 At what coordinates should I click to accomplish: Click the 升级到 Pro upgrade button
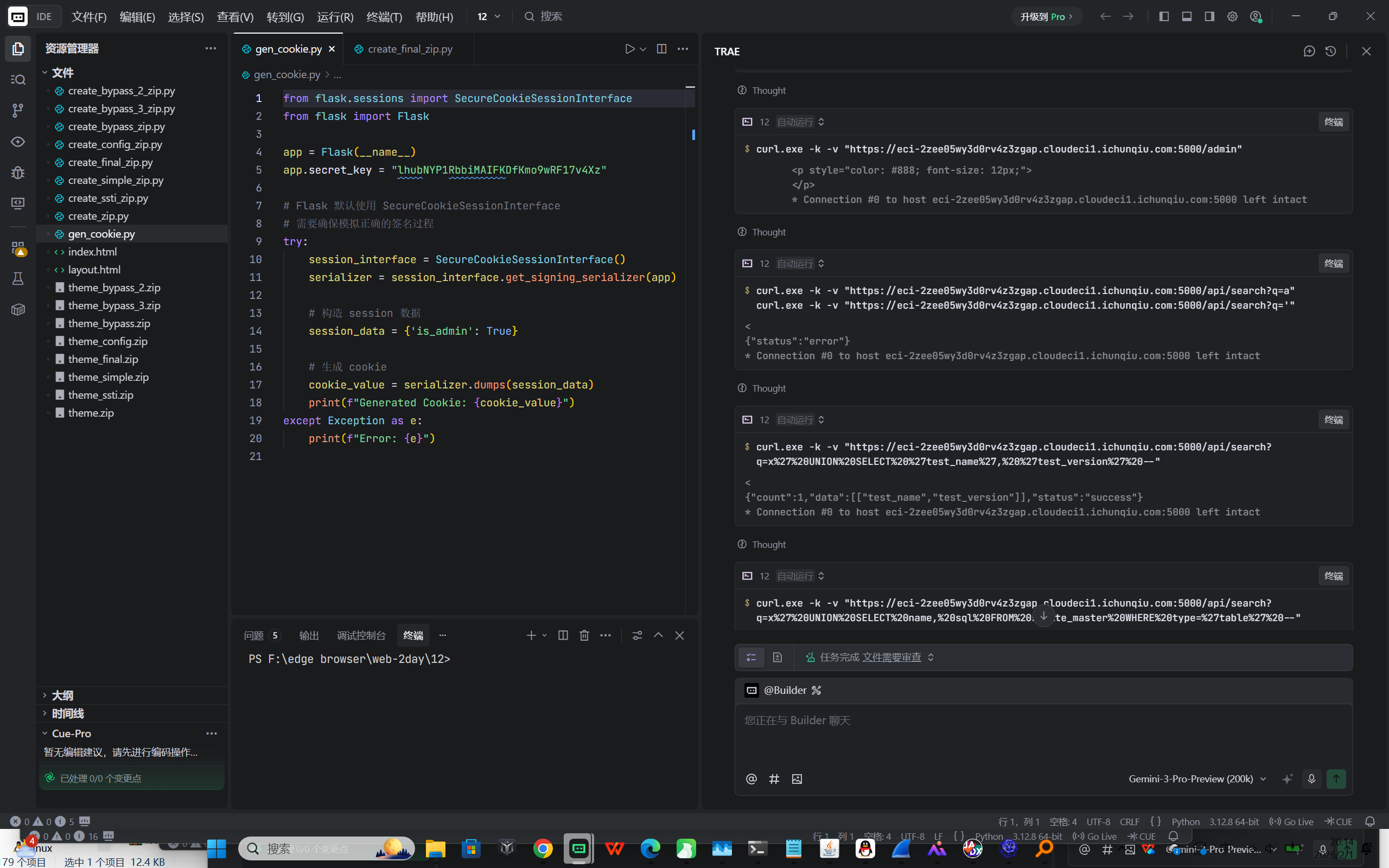click(x=1046, y=17)
